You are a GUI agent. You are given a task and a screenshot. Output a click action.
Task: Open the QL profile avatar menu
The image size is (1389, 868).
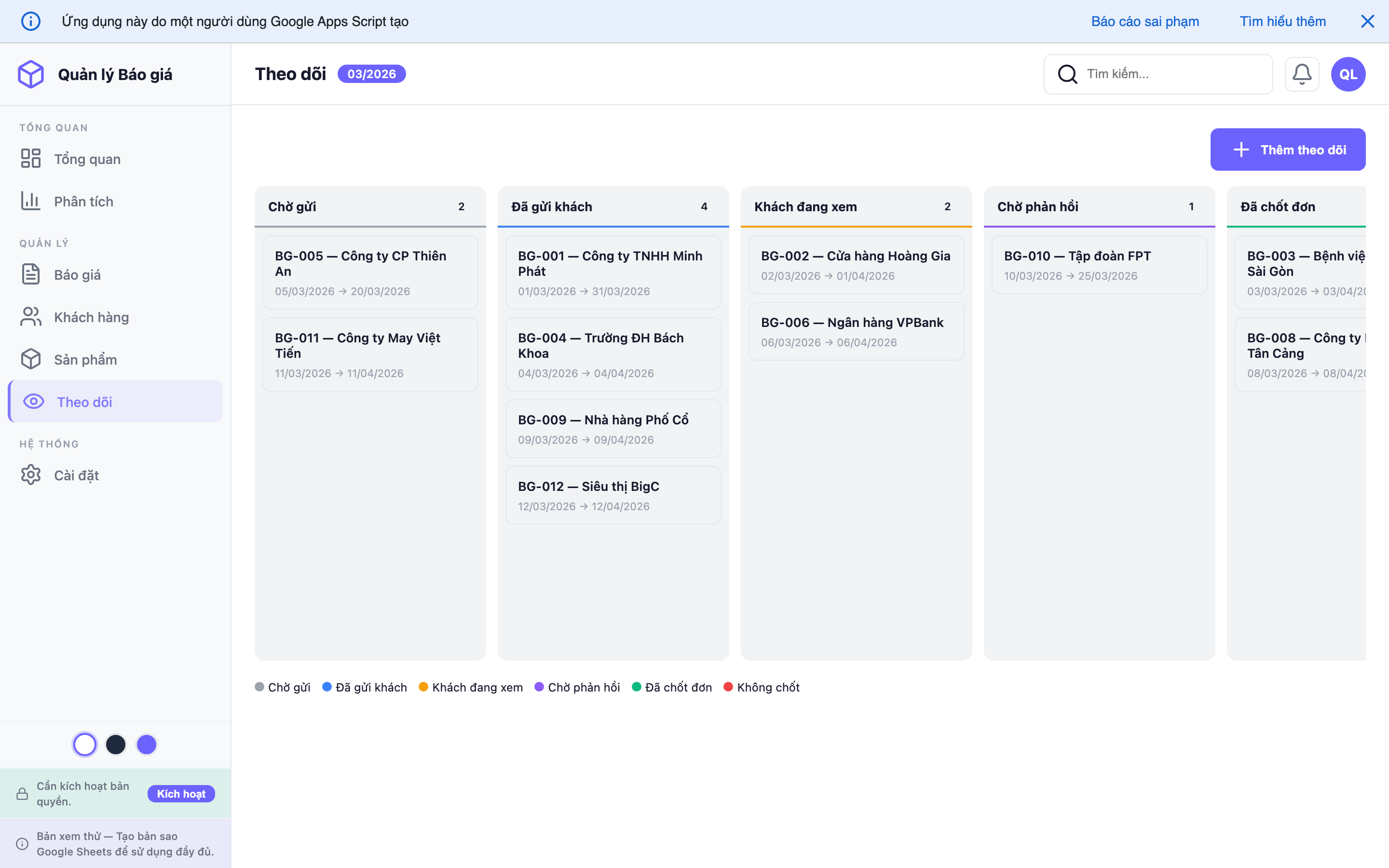[1348, 73]
